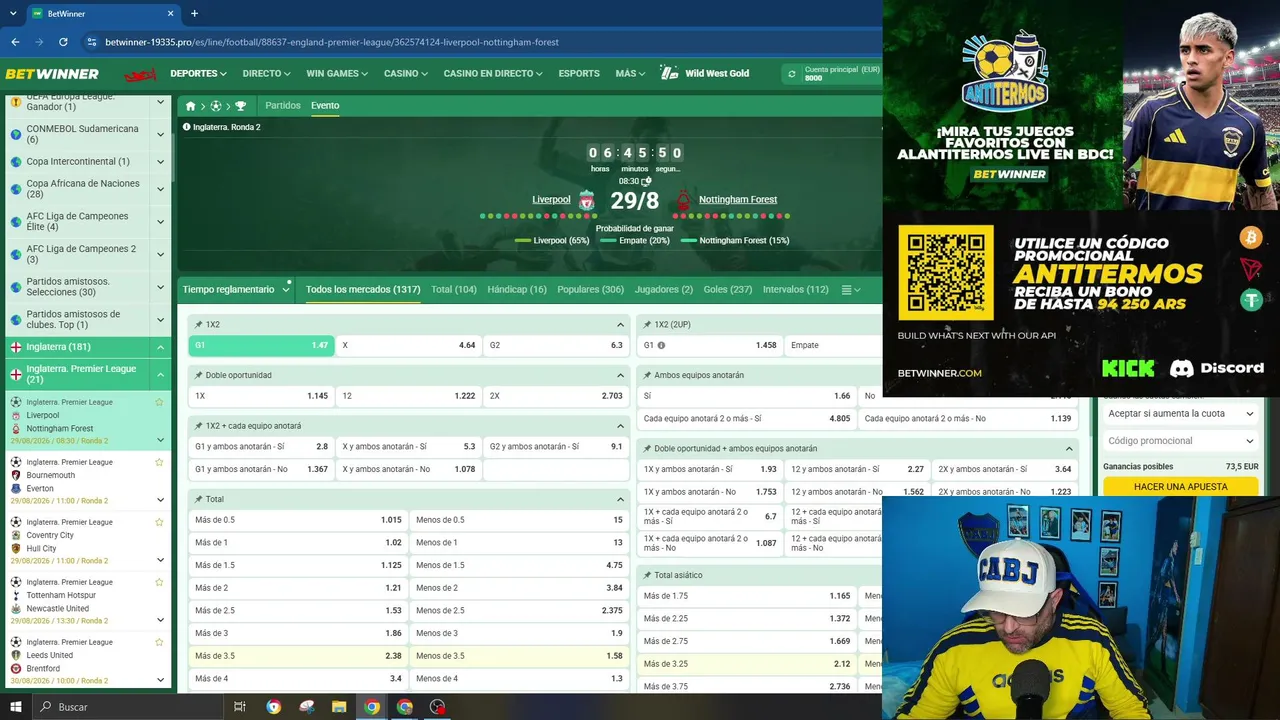The image size is (1280, 720).
Task: Collapse the Inglaterra (181) section
Action: click(x=160, y=347)
